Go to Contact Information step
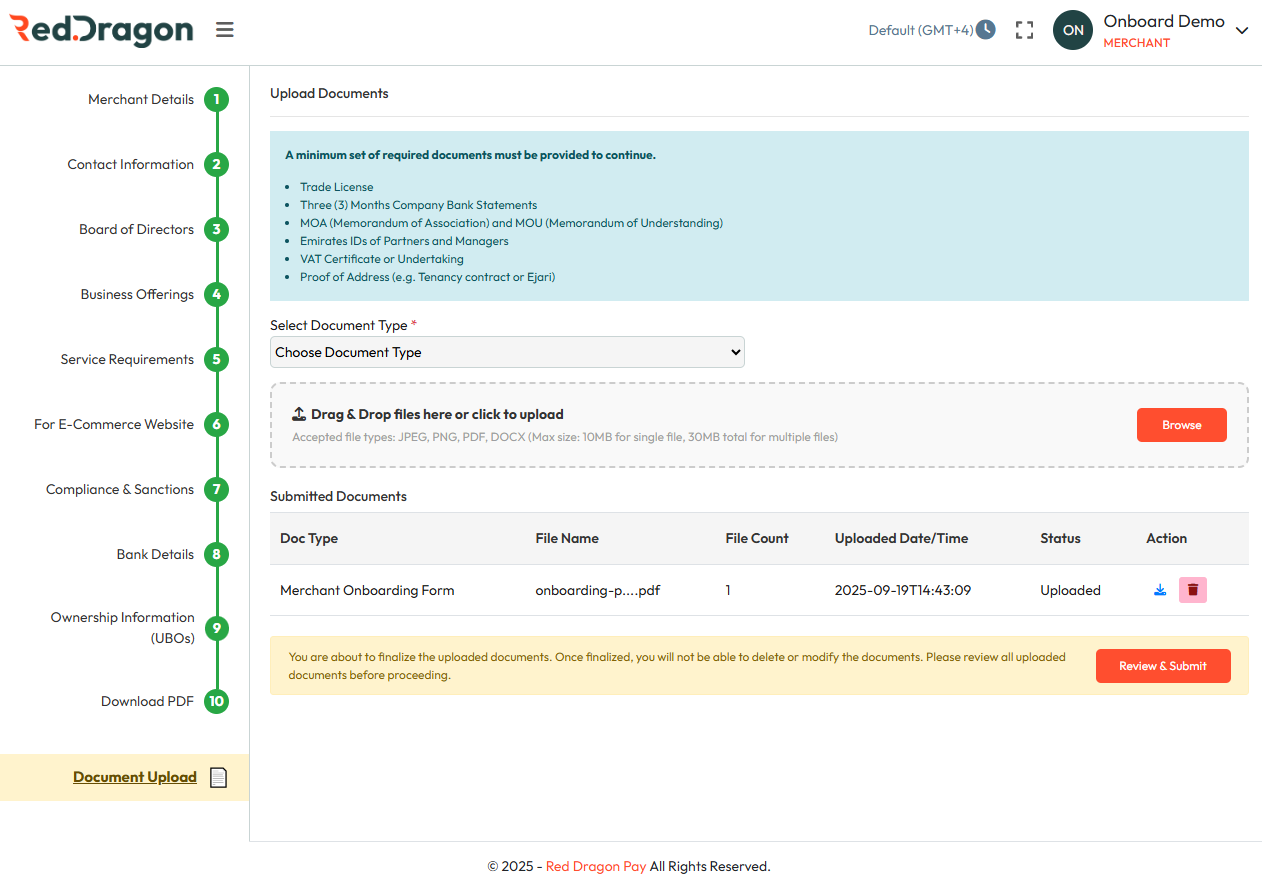This screenshot has width=1262, height=886. tap(131, 165)
